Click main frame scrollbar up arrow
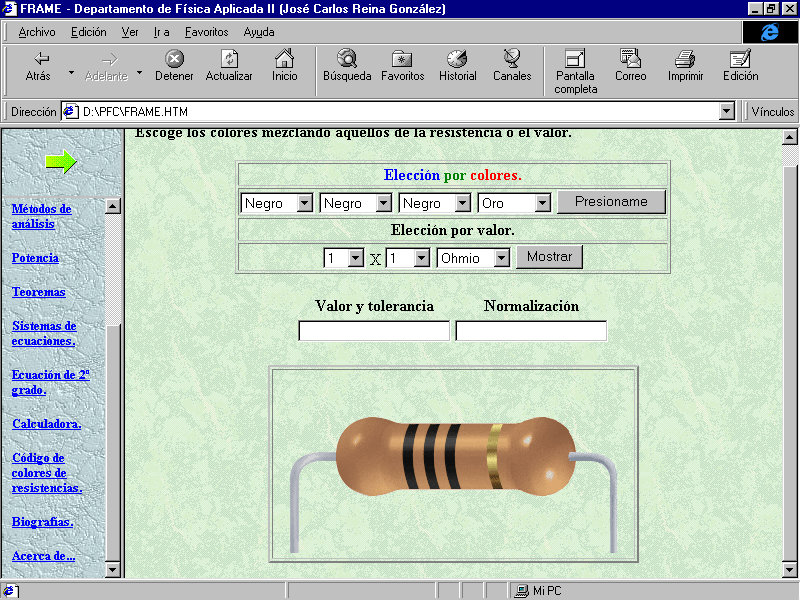 tap(789, 137)
